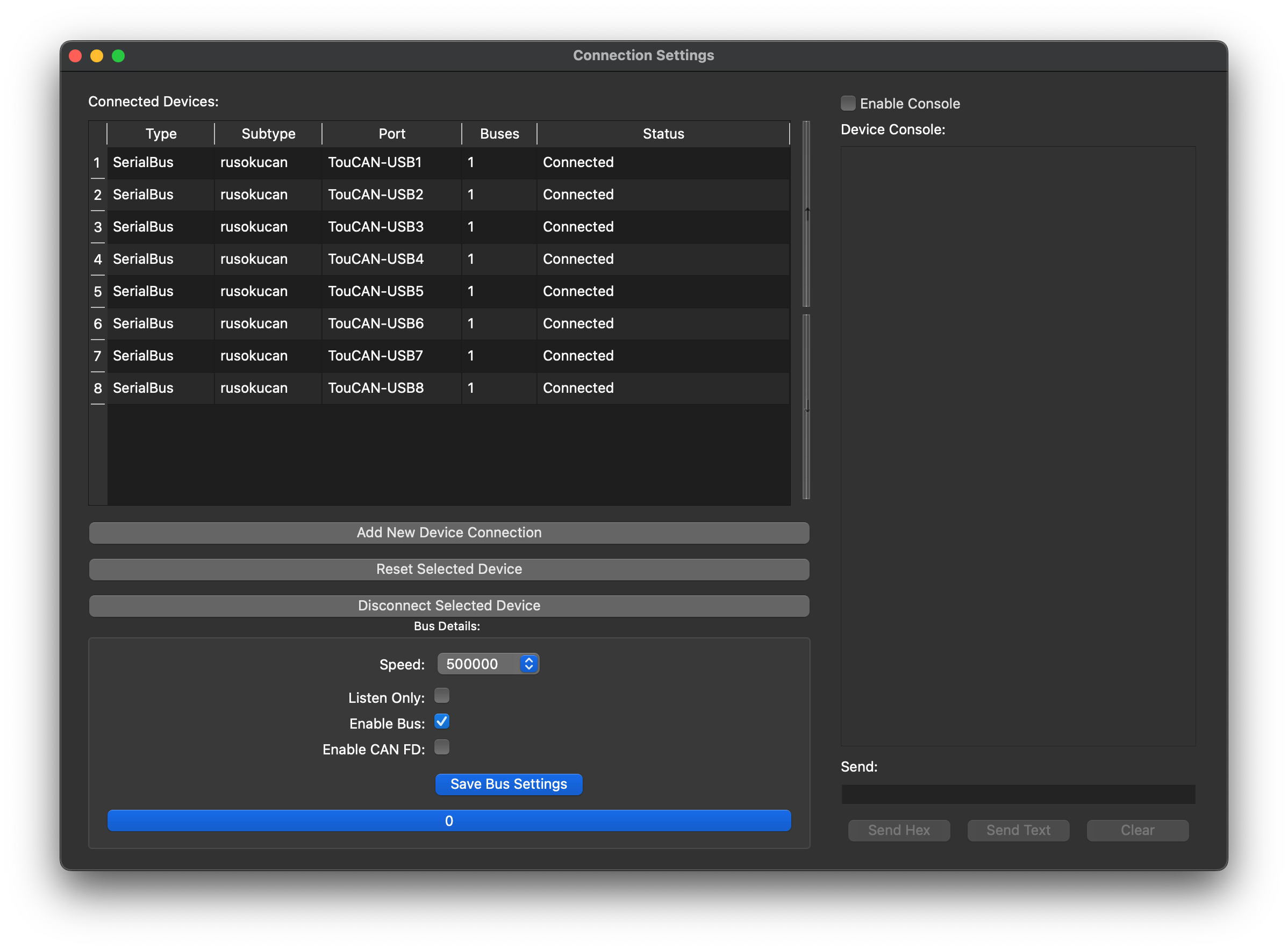1288x950 pixels.
Task: Select the TouCAN-USB3 device row
Action: tap(376, 227)
